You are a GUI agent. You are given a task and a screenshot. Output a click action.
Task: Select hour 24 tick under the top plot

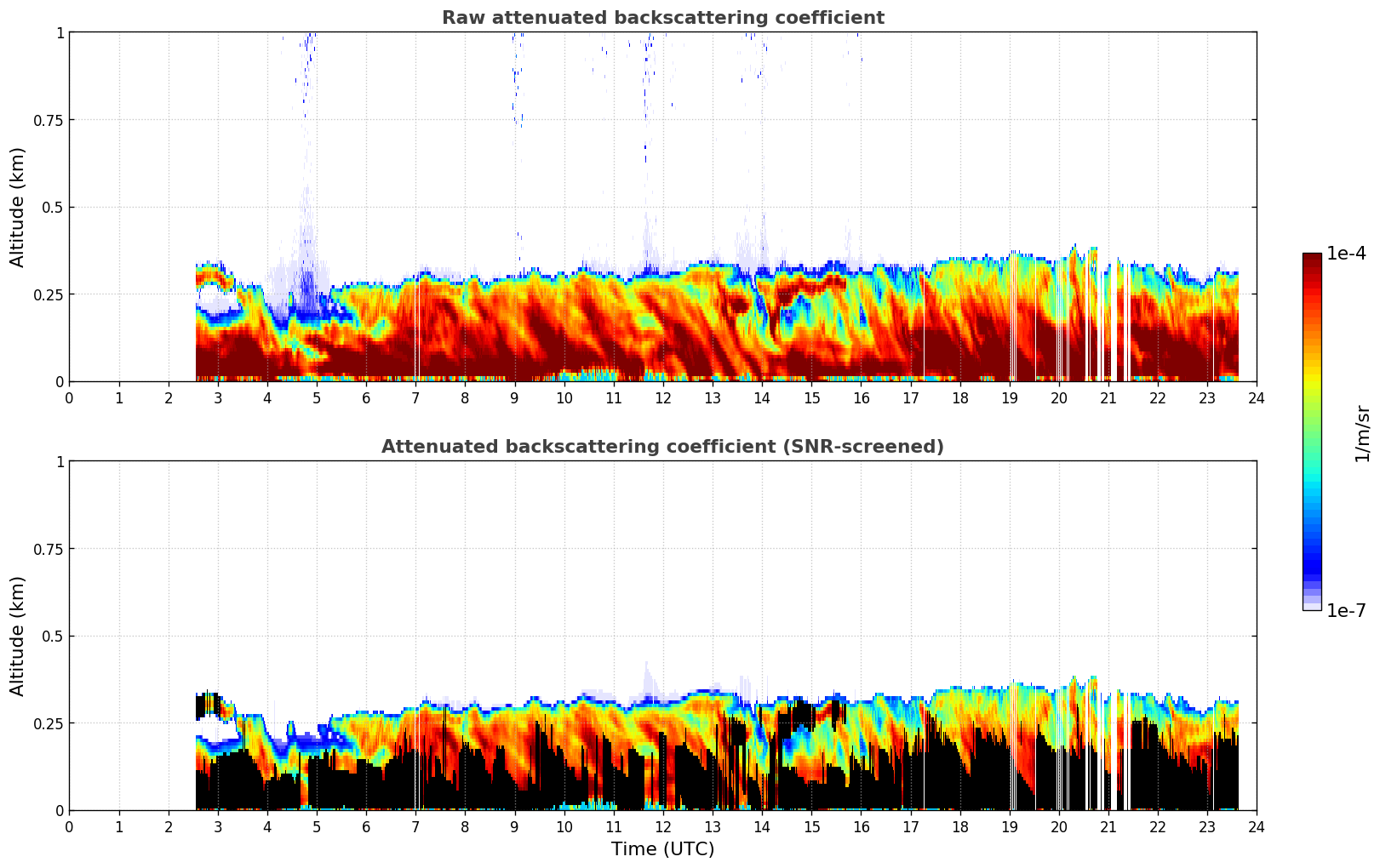click(1256, 397)
